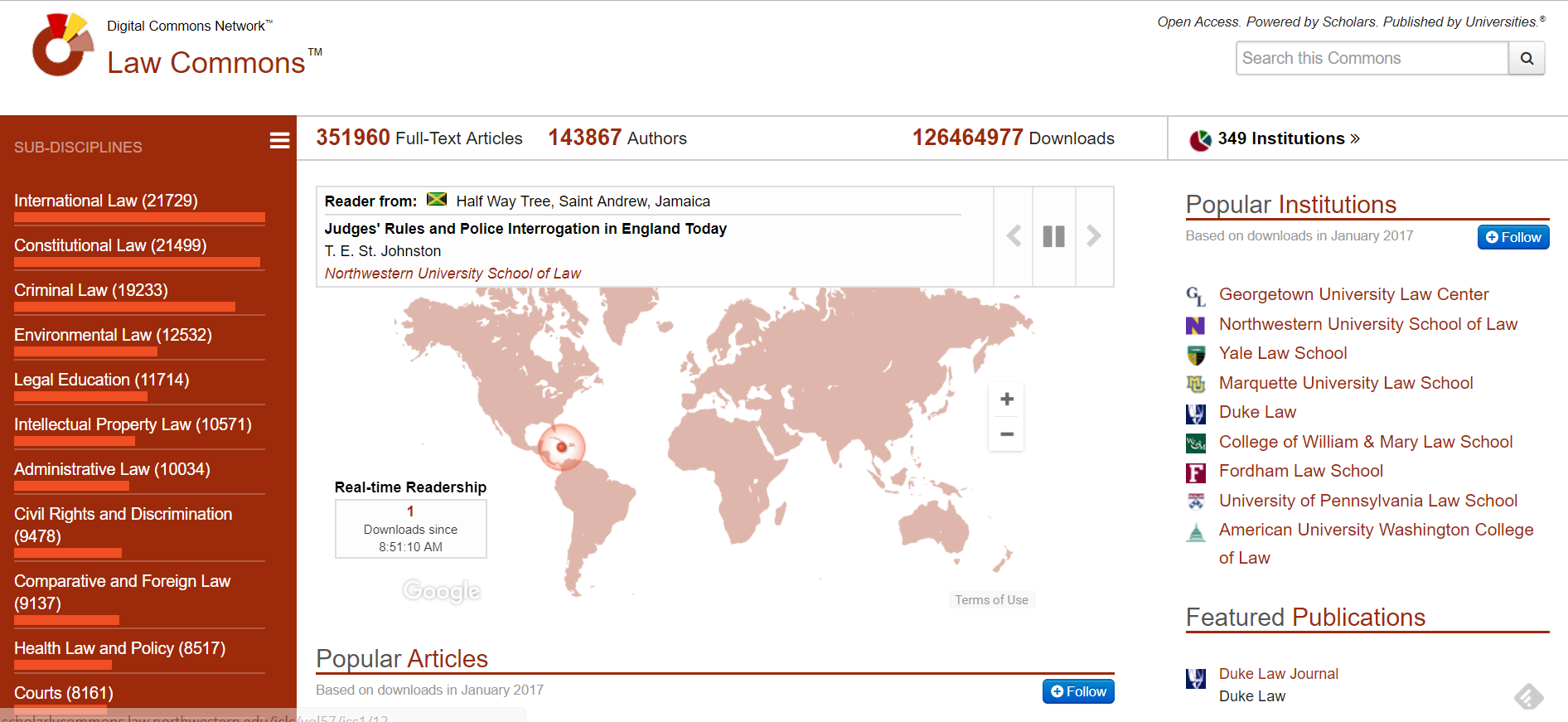This screenshot has width=1568, height=722.
Task: Open Northwestern University School of Law institution link
Action: pyautogui.click(x=1368, y=324)
